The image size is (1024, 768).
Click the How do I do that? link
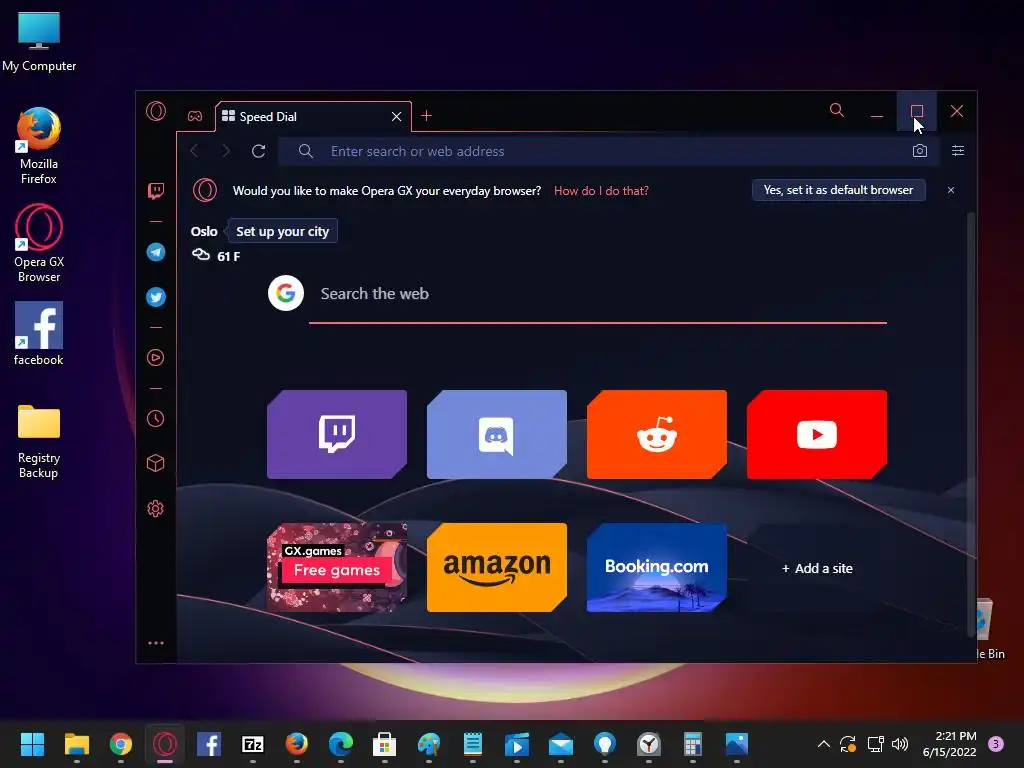[x=601, y=191]
